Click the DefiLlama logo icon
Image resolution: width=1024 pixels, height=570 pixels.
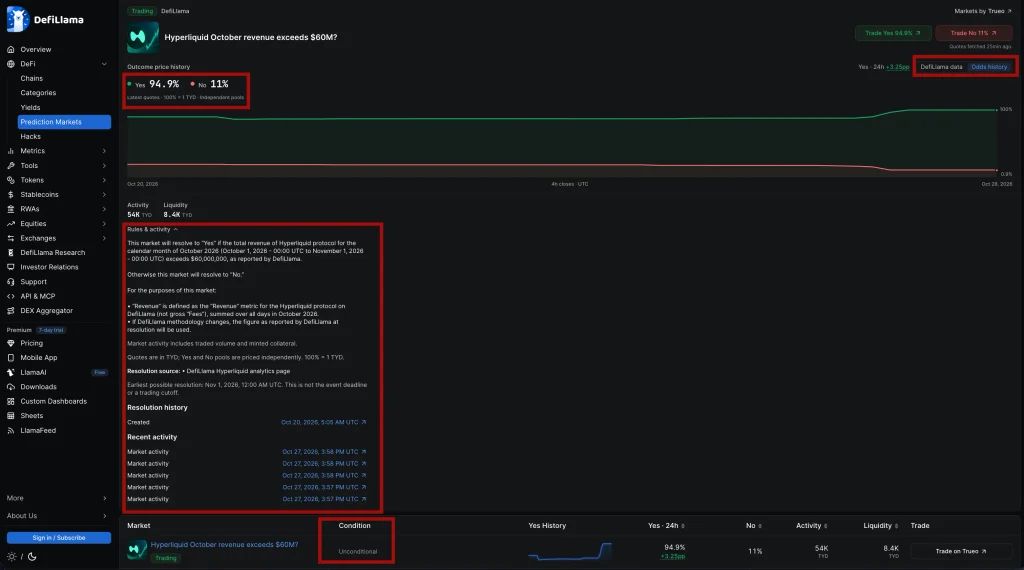[18, 19]
